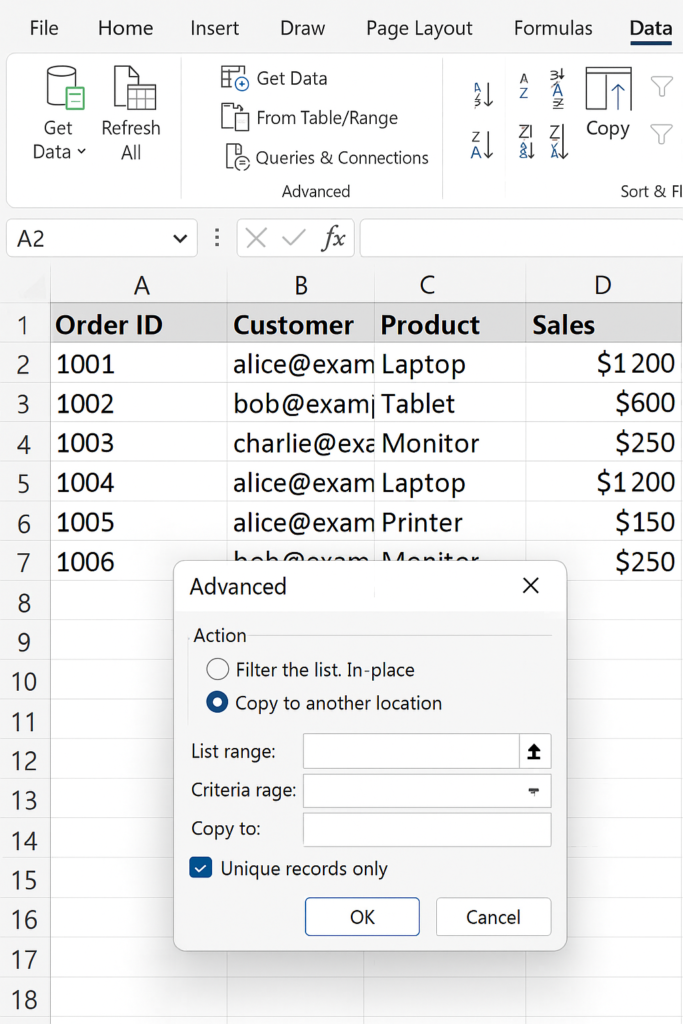Viewport: 683px width, 1024px height.
Task: Click the List range collapse arrow icon
Action: point(534,751)
